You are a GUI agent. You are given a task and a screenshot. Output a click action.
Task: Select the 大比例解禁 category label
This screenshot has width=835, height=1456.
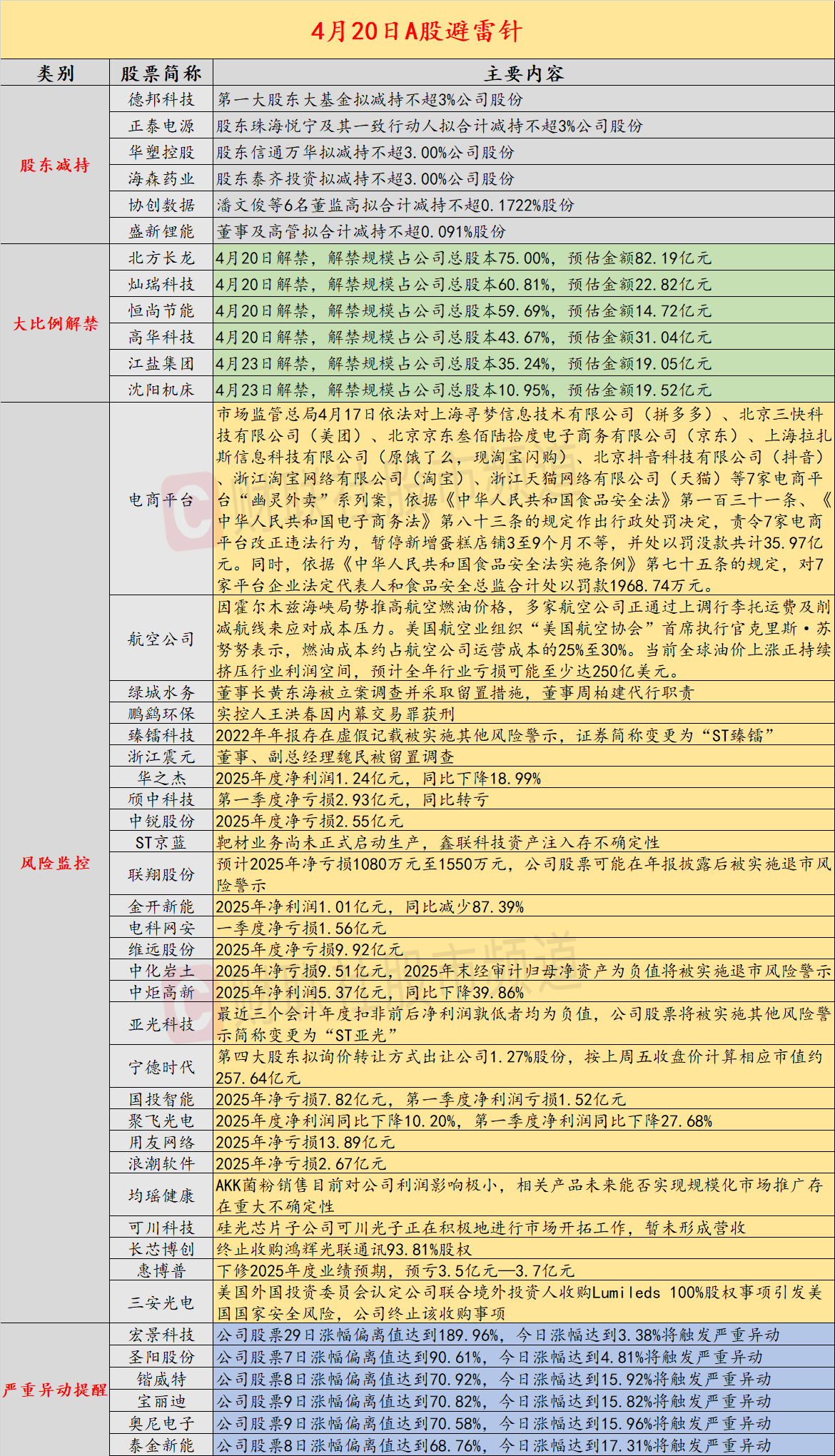pos(55,324)
